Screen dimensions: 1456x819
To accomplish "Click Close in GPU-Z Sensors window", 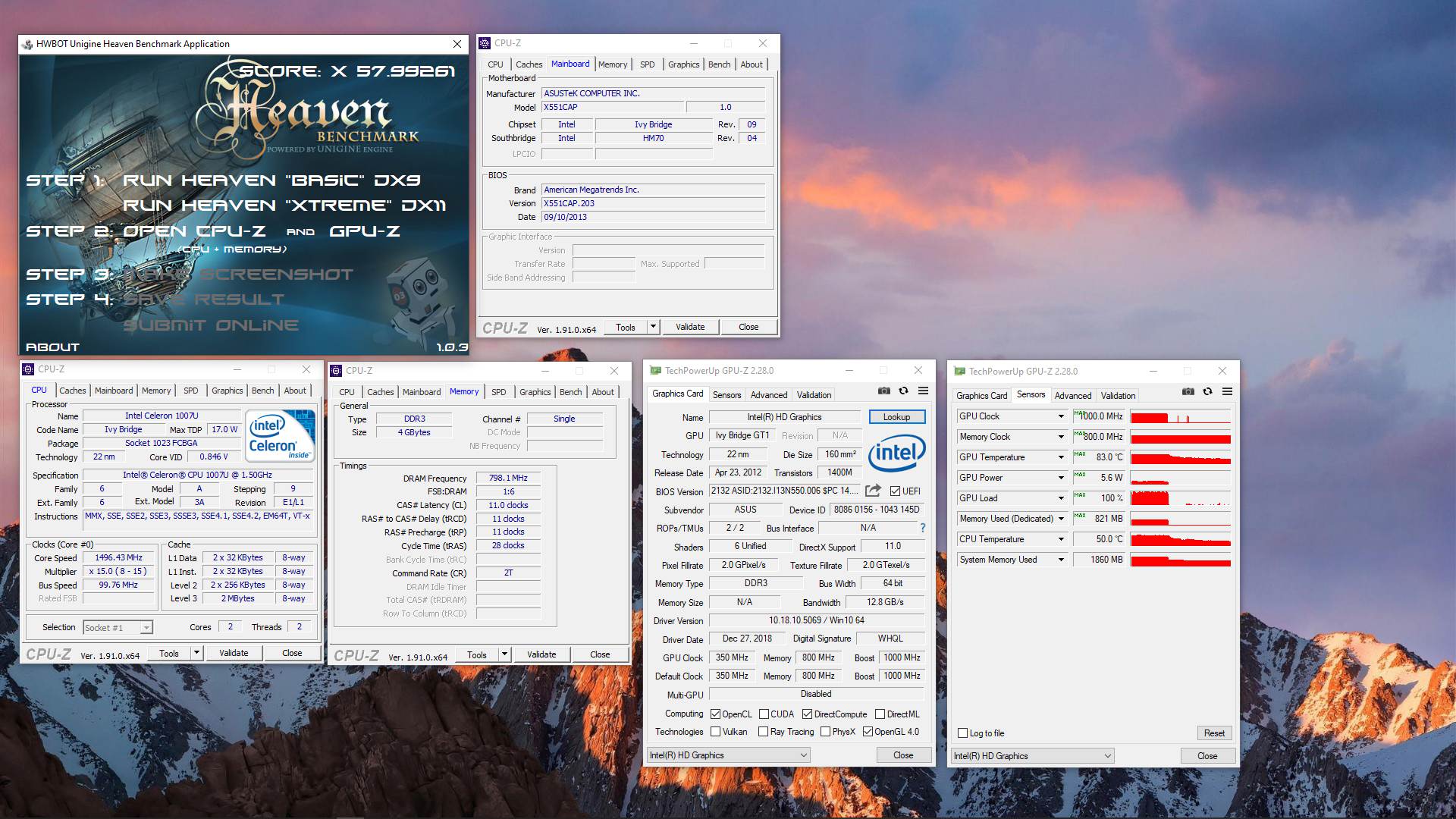I will click(x=1207, y=756).
